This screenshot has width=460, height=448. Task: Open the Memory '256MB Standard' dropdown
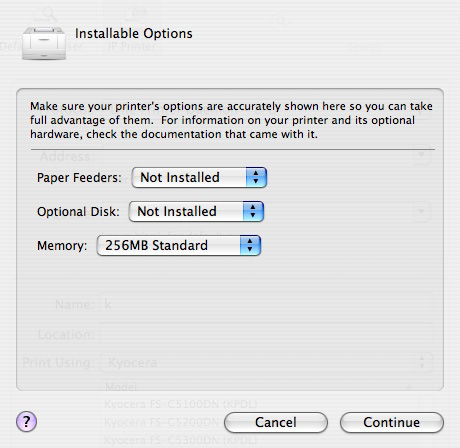click(x=179, y=245)
